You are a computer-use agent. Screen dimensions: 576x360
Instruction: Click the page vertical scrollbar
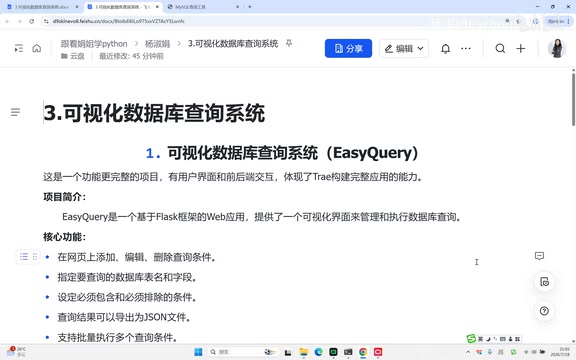(573, 99)
